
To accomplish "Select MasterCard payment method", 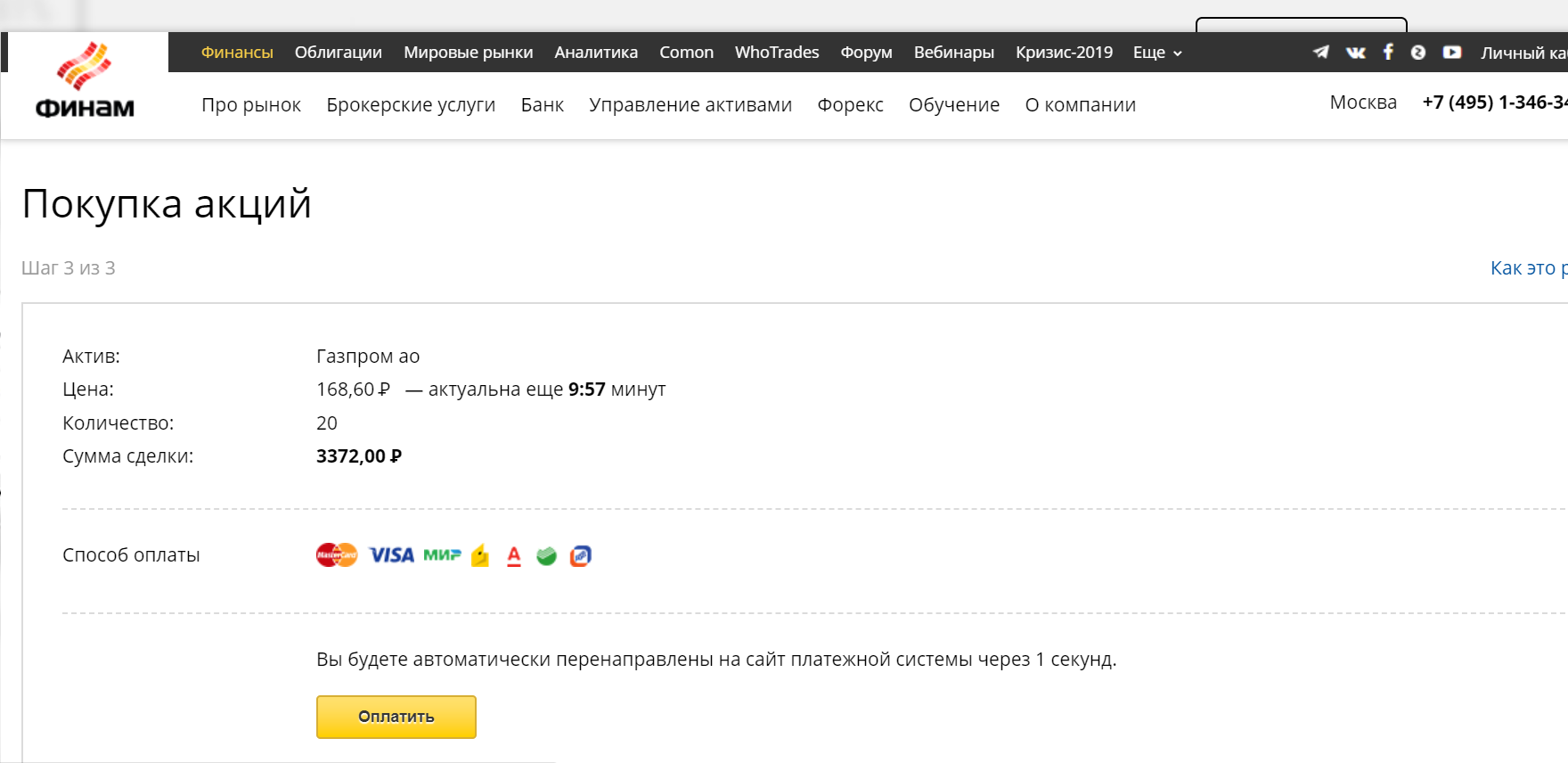I will (337, 555).
